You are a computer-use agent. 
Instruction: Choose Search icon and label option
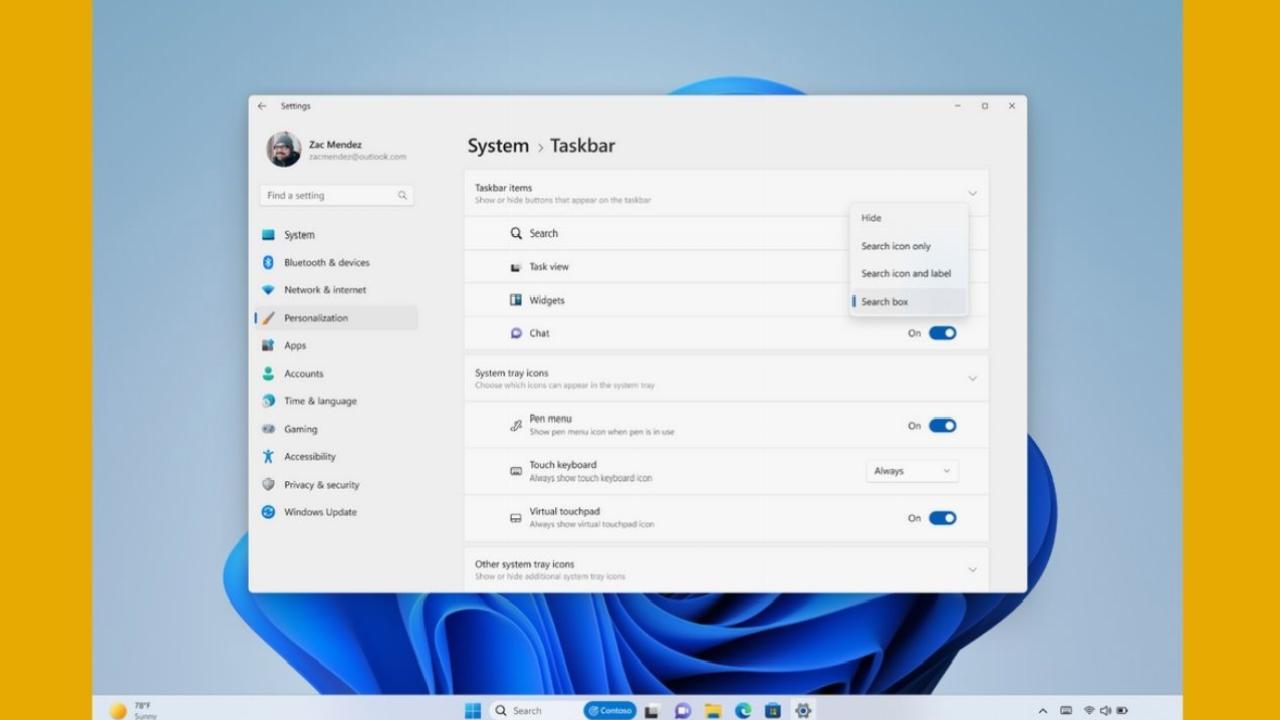click(908, 273)
